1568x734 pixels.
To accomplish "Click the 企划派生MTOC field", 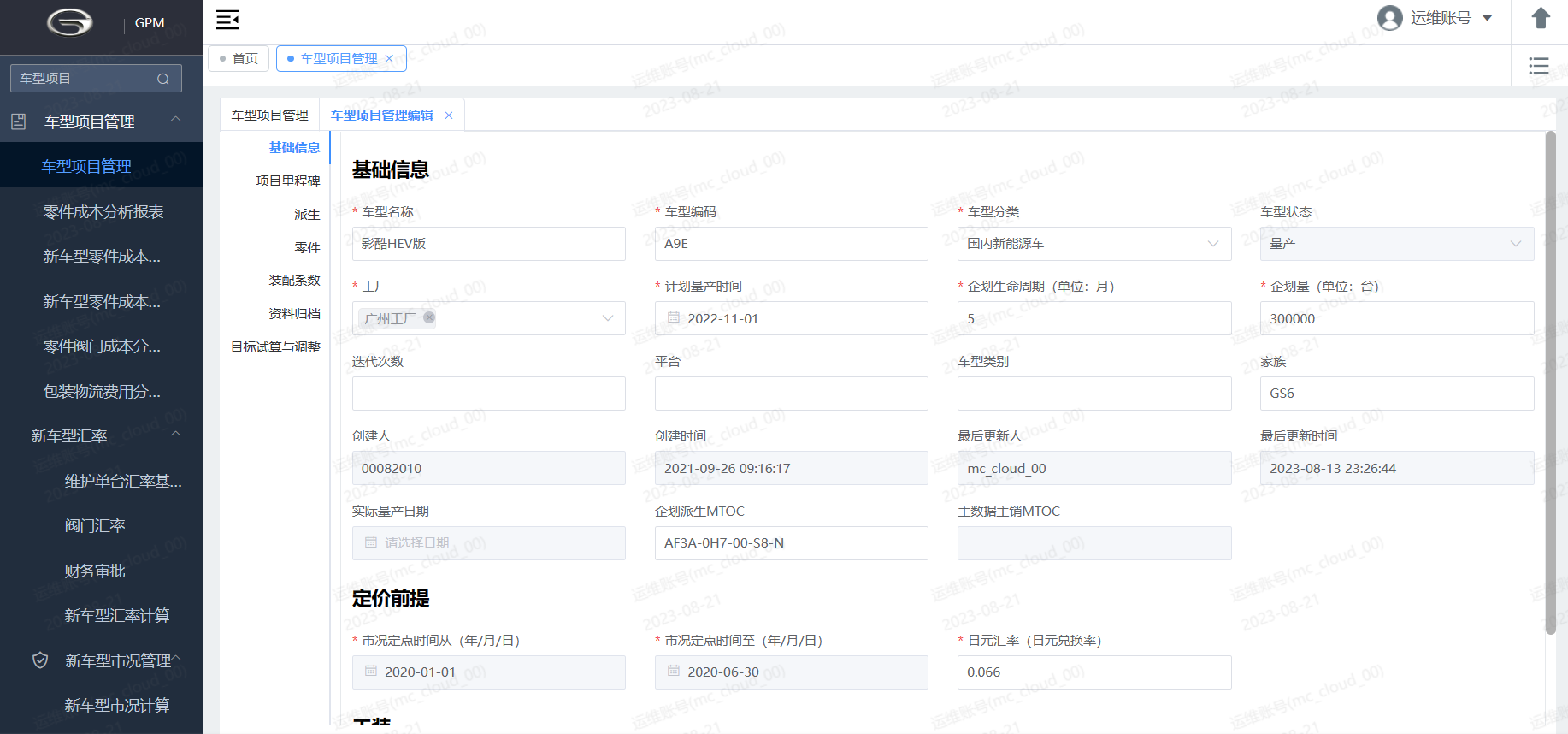I will point(792,543).
